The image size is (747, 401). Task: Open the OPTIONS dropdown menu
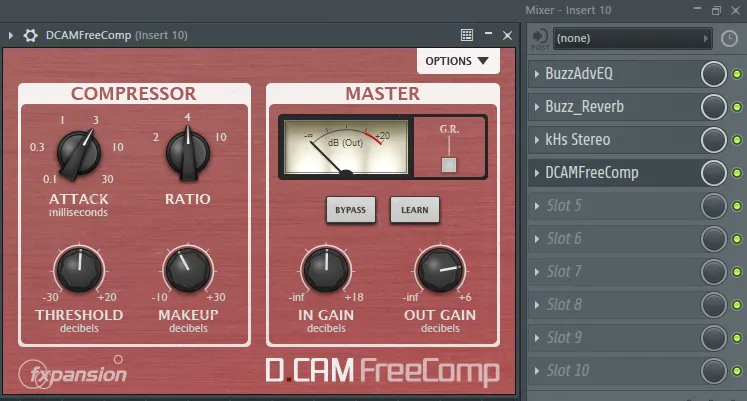458,61
